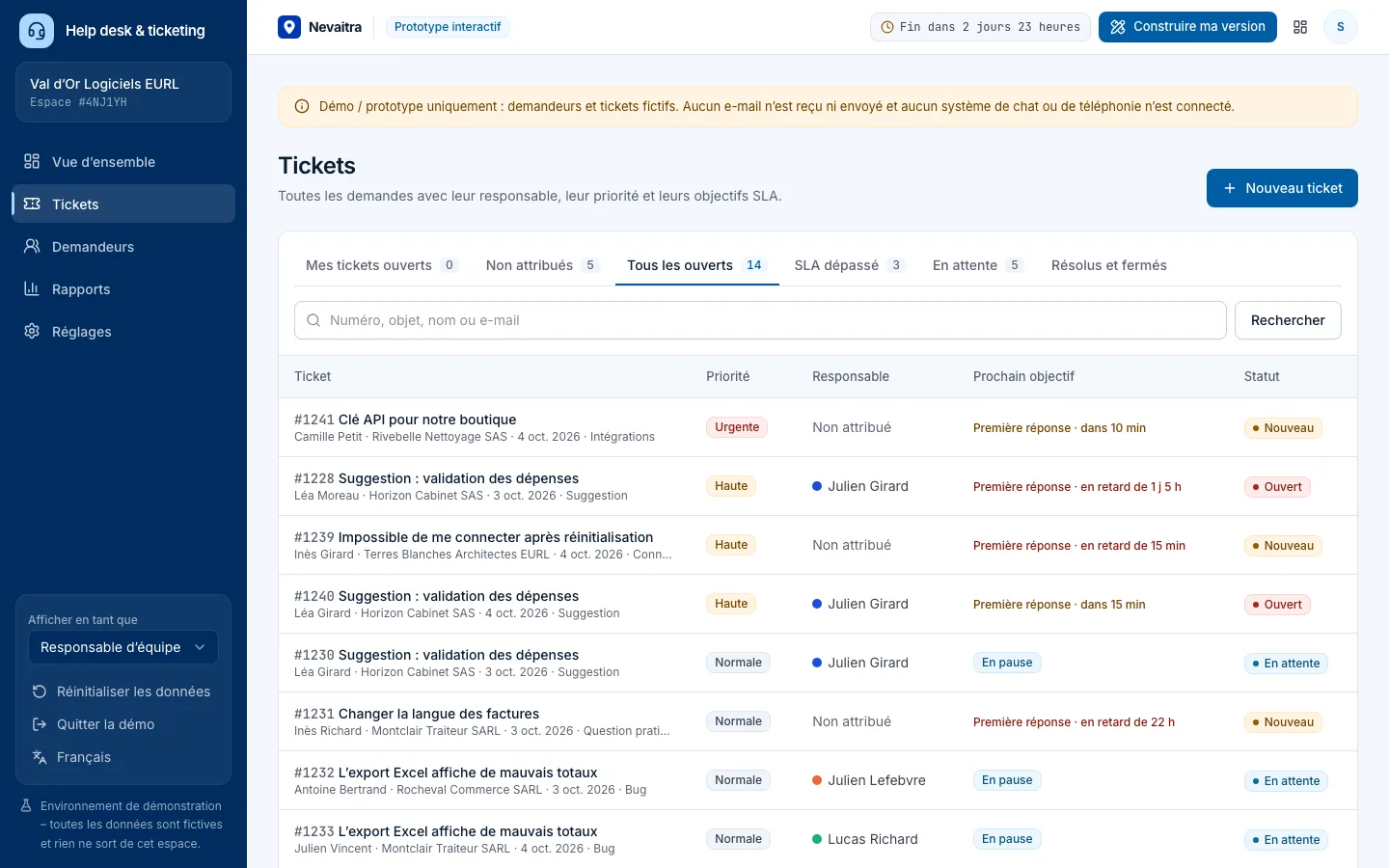
Task: Select the Tous les ouverts tab
Action: (696, 265)
